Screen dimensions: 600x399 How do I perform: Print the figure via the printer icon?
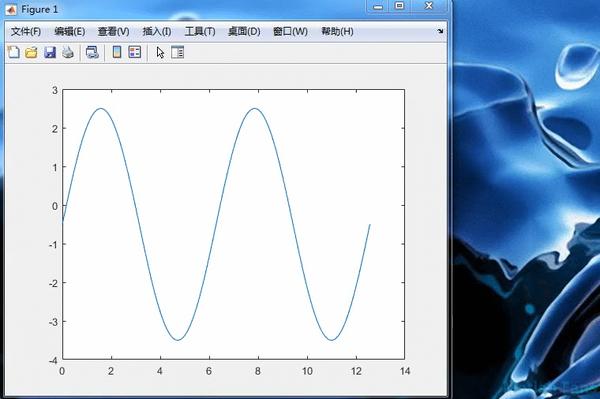tap(68, 52)
